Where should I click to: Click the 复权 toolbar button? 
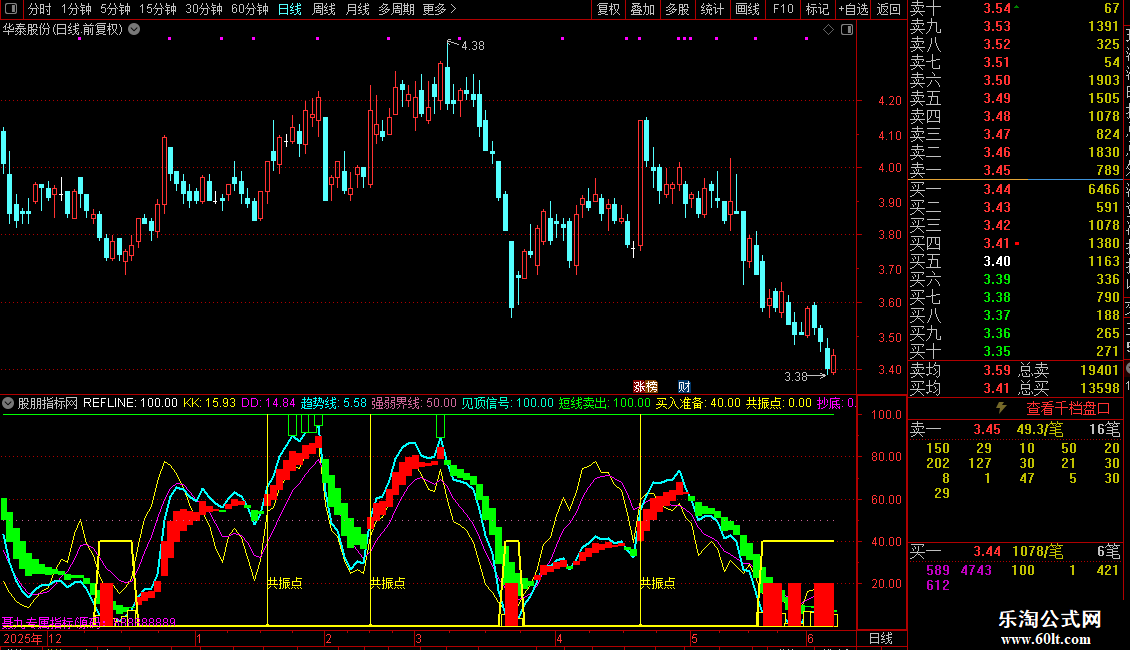tap(608, 9)
